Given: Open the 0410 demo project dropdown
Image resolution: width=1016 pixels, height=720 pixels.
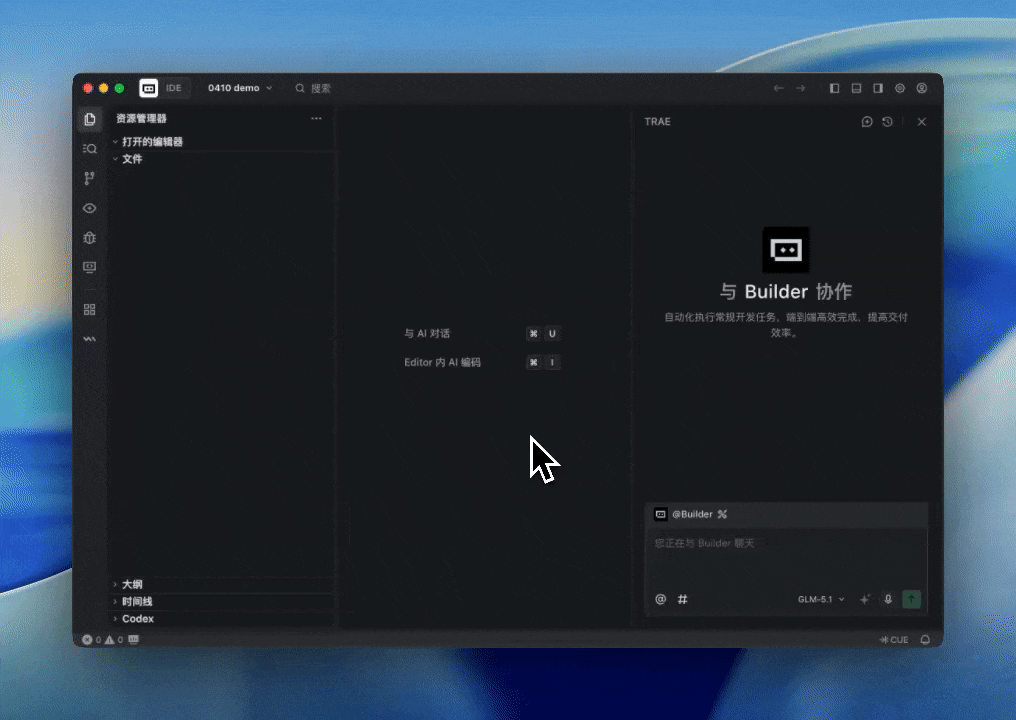Looking at the screenshot, I should (240, 88).
